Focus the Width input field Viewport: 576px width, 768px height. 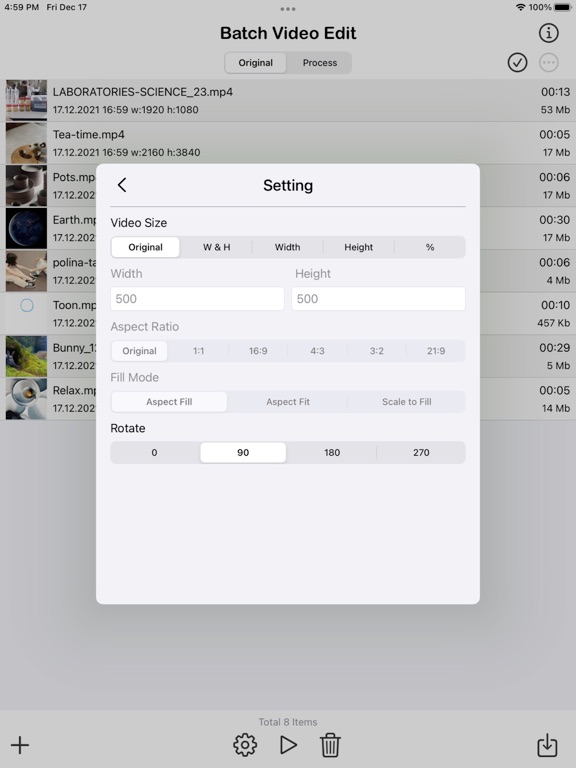point(197,299)
